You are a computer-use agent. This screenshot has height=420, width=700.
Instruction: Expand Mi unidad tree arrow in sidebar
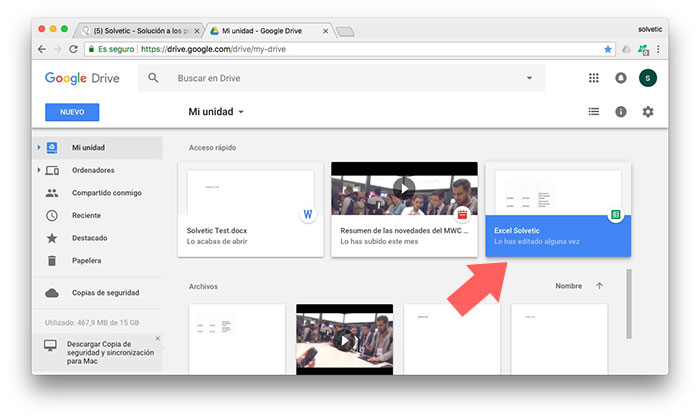pos(39,147)
